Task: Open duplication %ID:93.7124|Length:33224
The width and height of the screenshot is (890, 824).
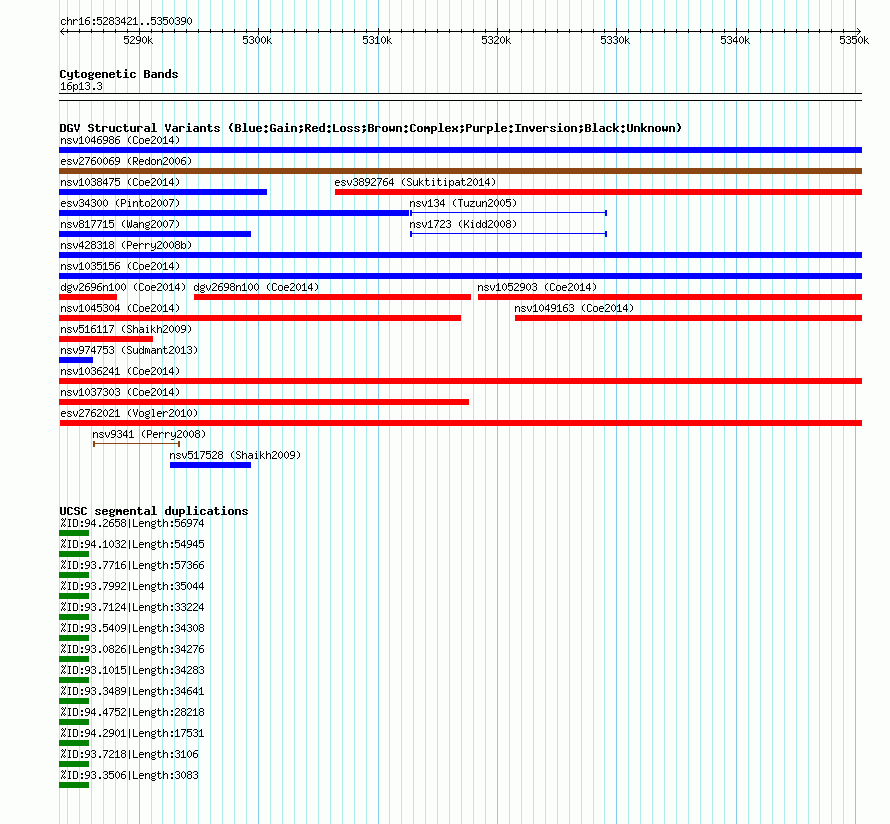Action: [132, 607]
